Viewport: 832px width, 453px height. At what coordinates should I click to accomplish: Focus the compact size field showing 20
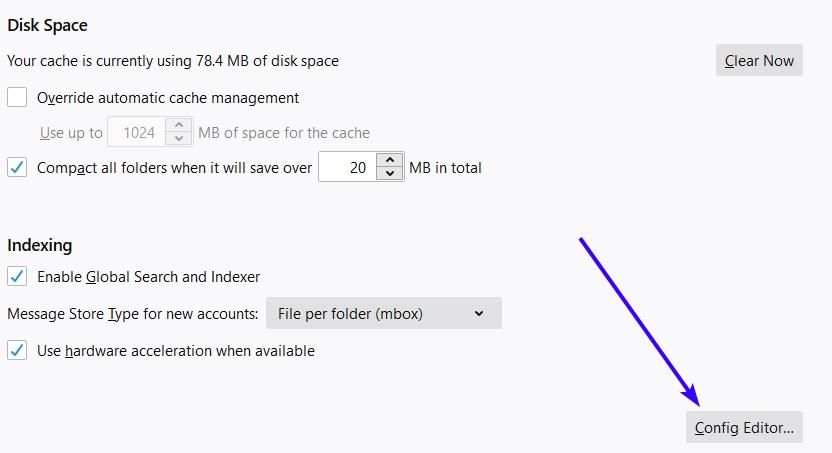tap(348, 167)
